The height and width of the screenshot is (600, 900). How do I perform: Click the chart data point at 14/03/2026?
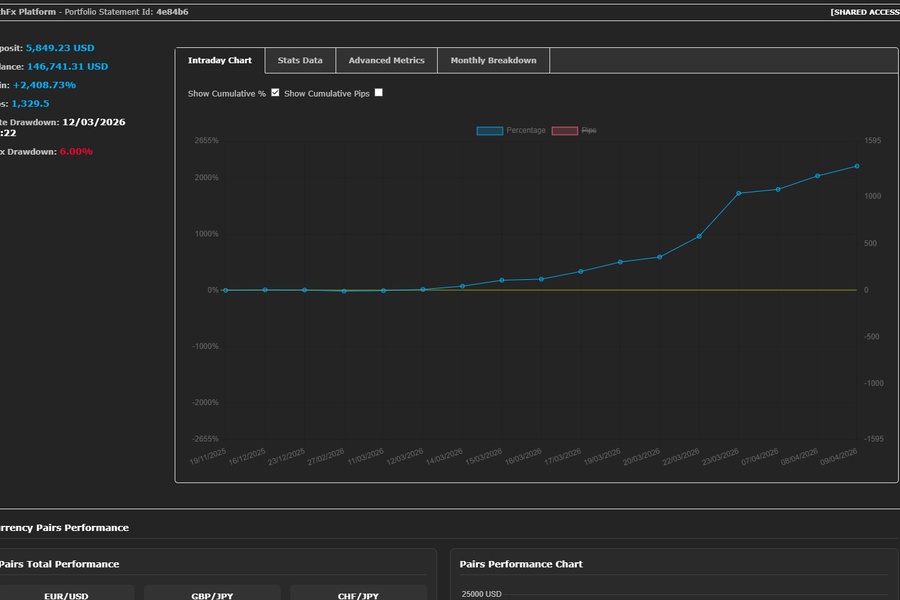coord(463,287)
